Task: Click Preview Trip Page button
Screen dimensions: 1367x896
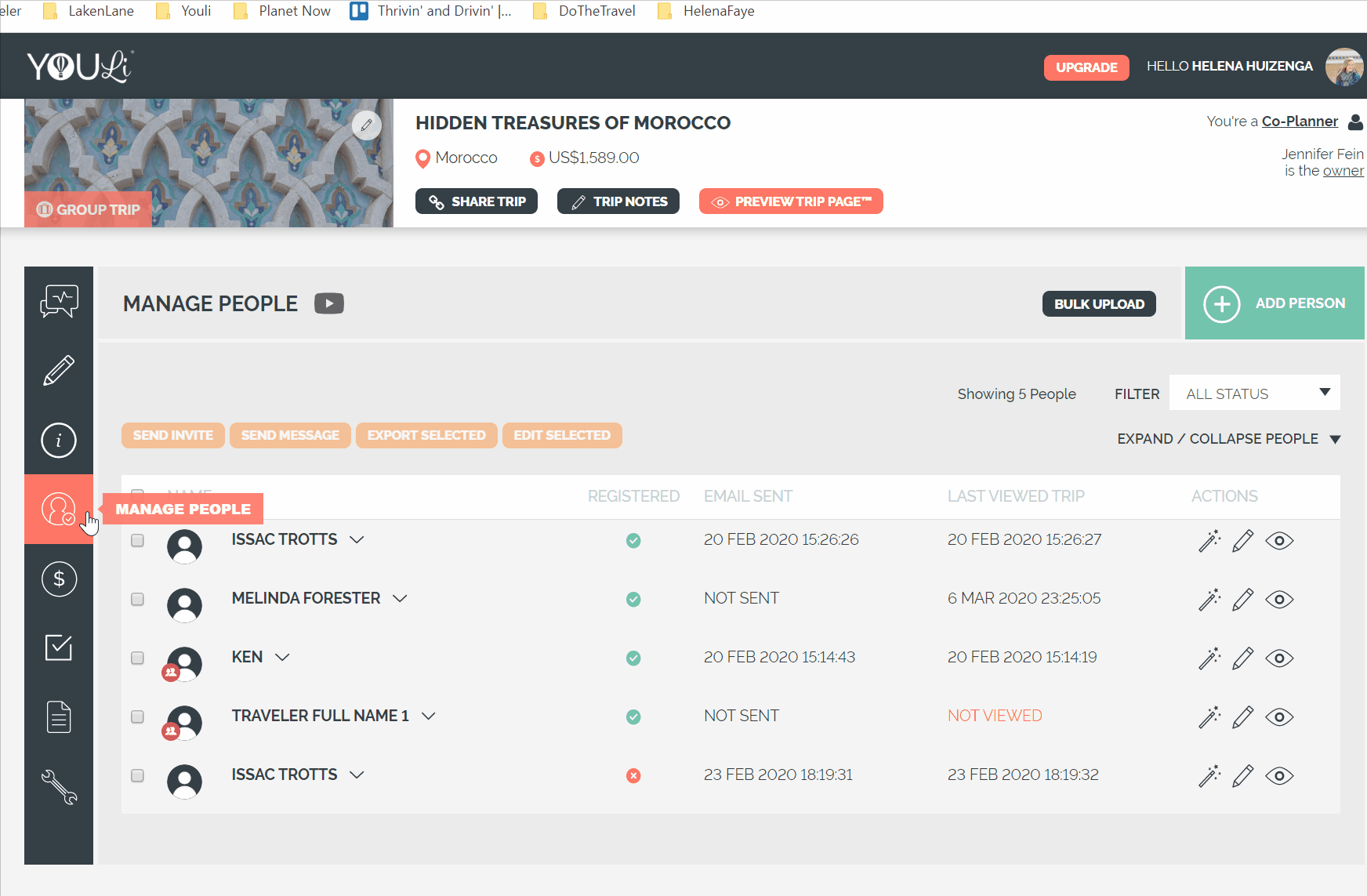Action: coord(791,201)
